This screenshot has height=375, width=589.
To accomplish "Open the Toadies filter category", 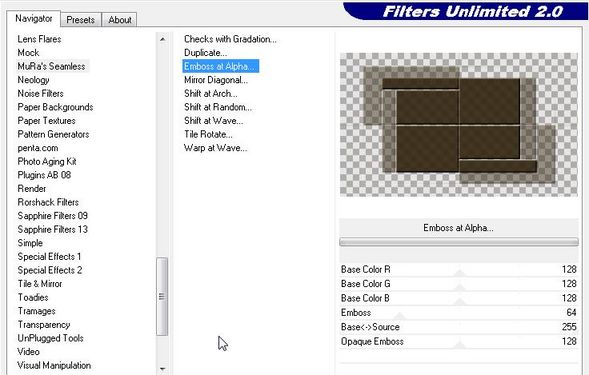I will click(33, 297).
